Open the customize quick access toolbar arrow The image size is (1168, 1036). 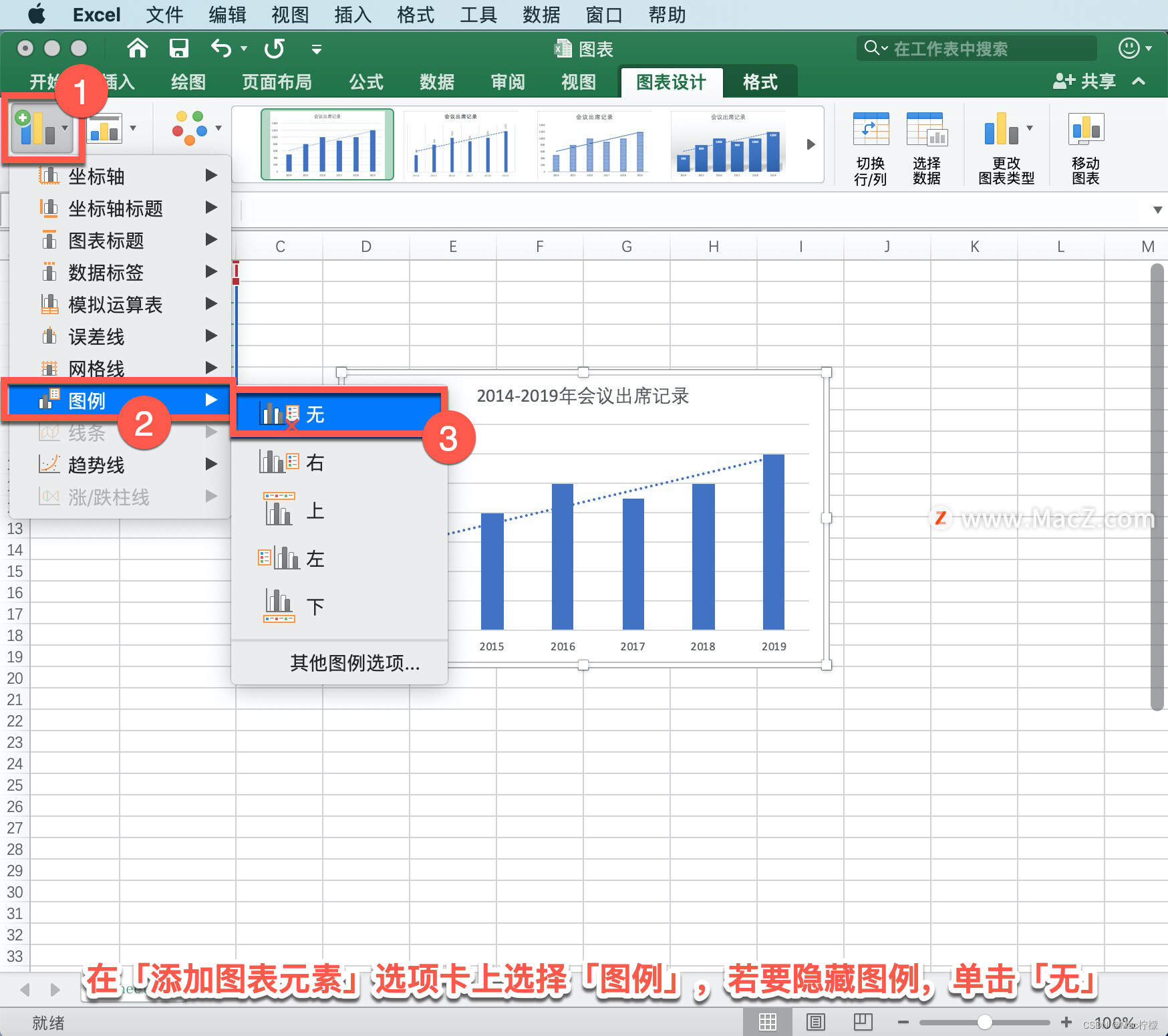317,49
